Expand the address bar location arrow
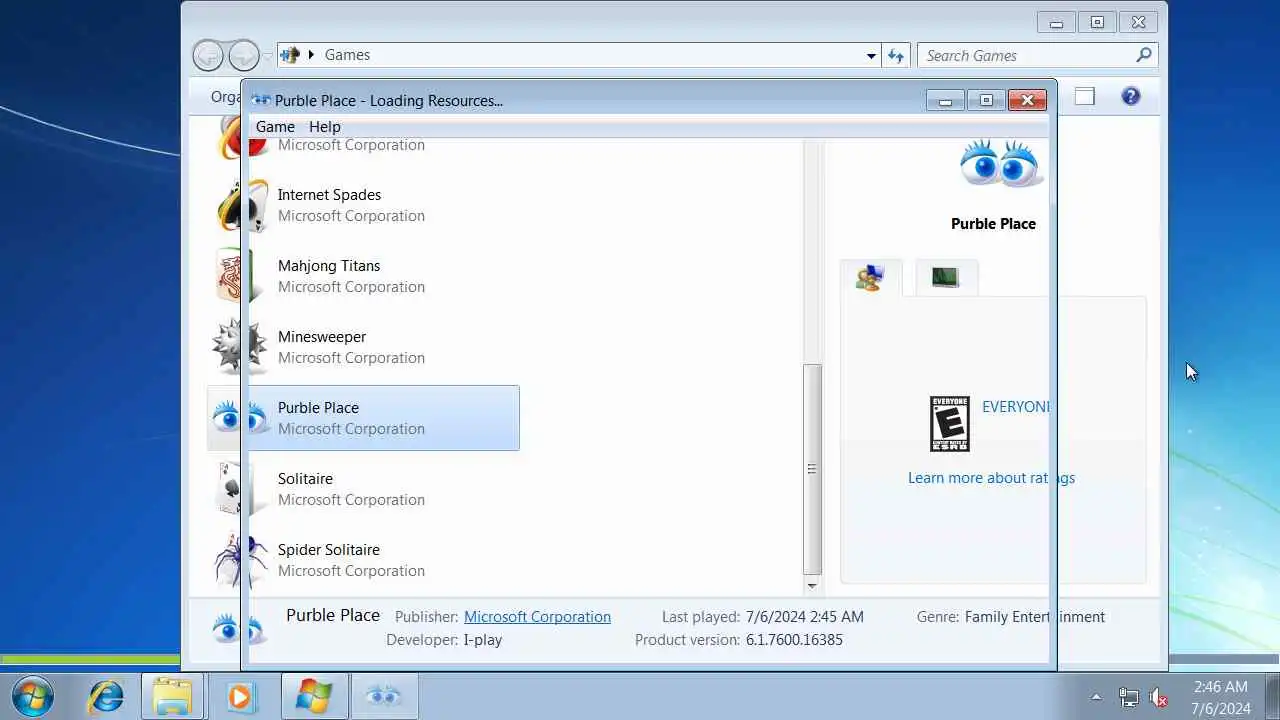The height and width of the screenshot is (720, 1280). pos(311,55)
